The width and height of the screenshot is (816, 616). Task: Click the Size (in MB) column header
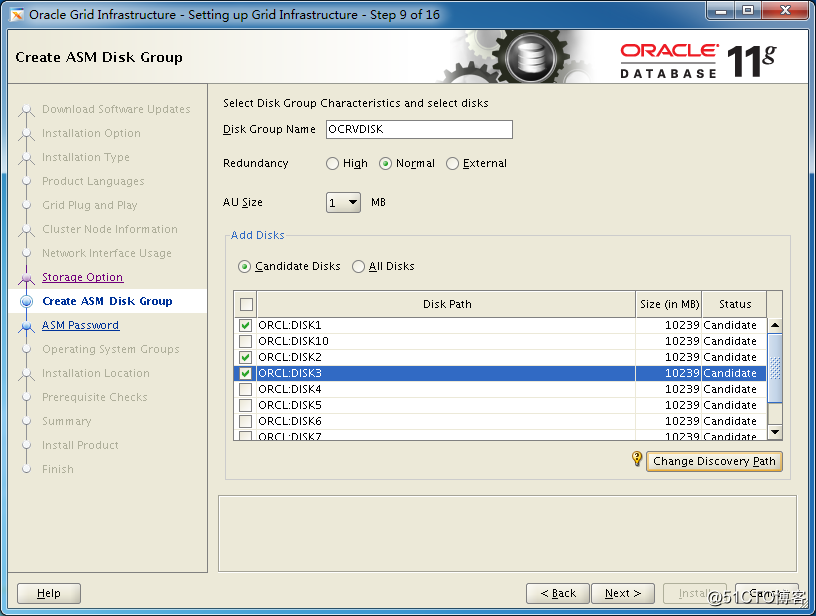[x=669, y=304]
